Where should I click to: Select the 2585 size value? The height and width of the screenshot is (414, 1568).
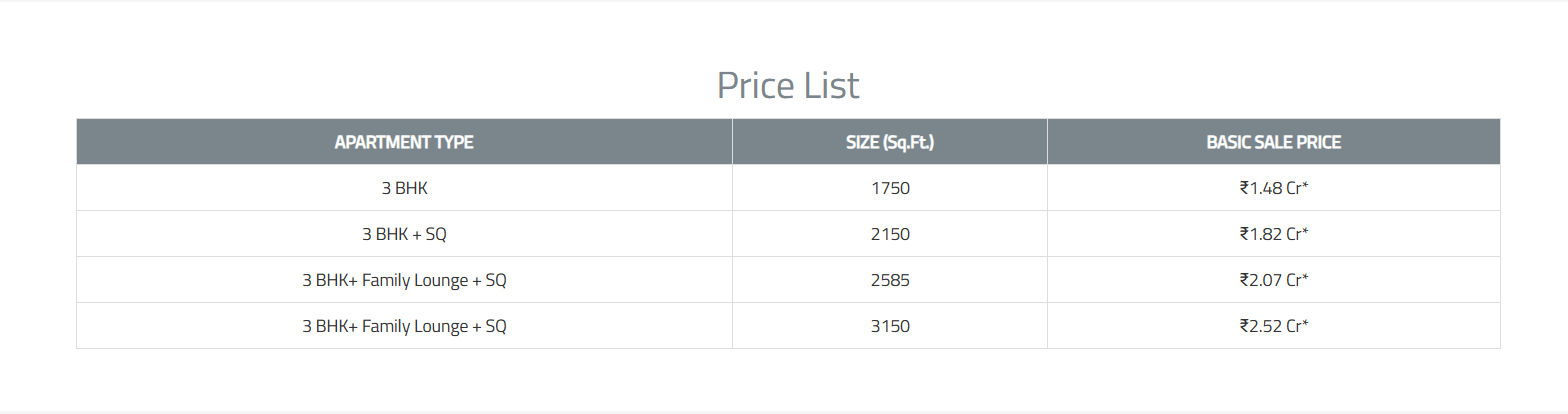(890, 280)
